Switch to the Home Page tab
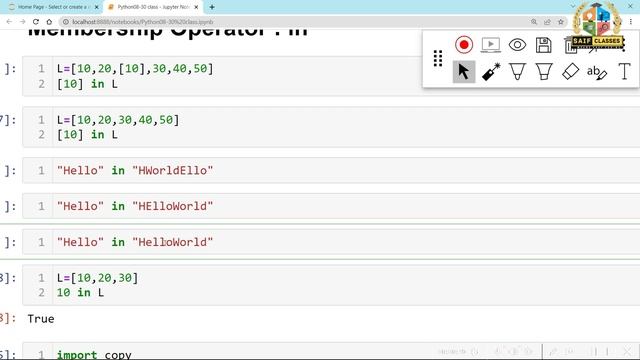640x360 pixels. point(52,7)
